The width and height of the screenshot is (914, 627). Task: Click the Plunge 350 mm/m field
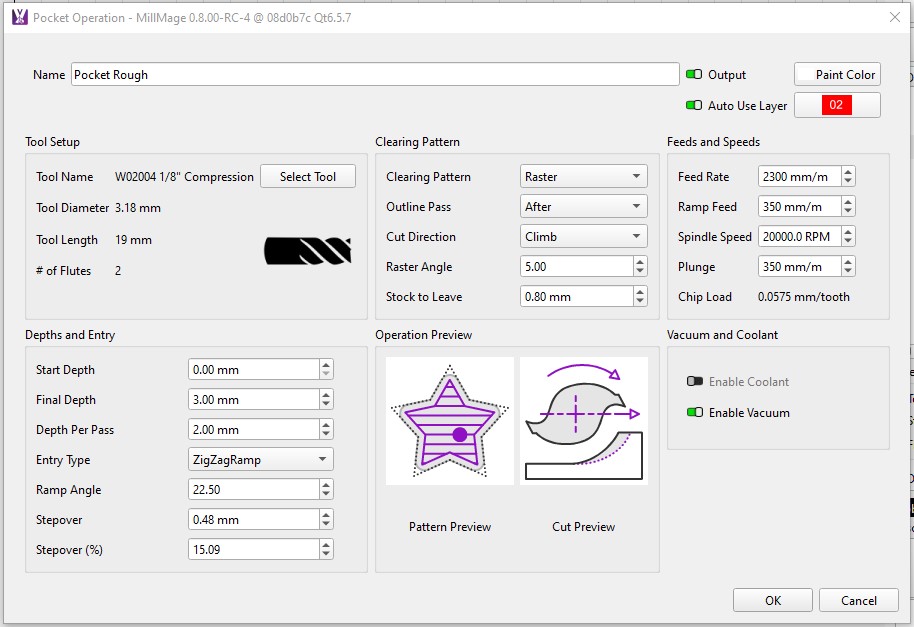(x=799, y=266)
